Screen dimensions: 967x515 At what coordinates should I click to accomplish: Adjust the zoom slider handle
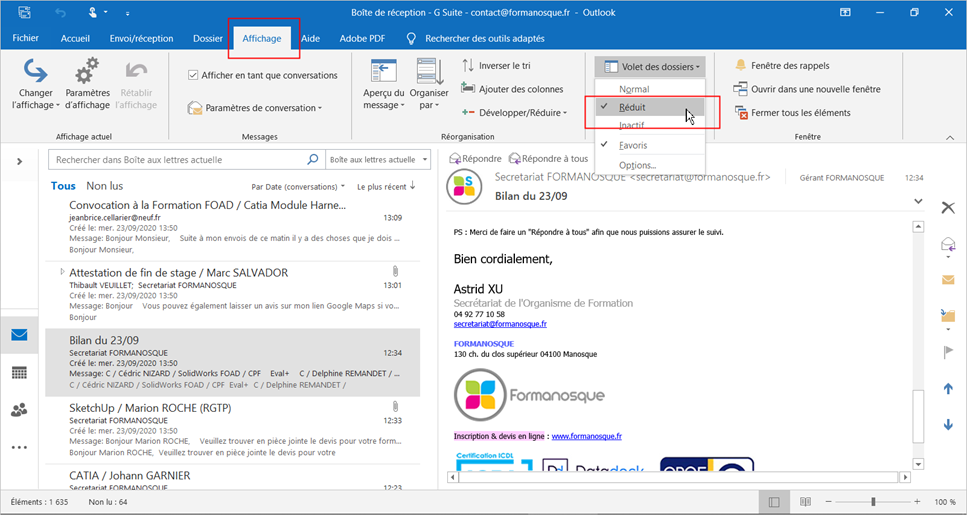click(873, 502)
